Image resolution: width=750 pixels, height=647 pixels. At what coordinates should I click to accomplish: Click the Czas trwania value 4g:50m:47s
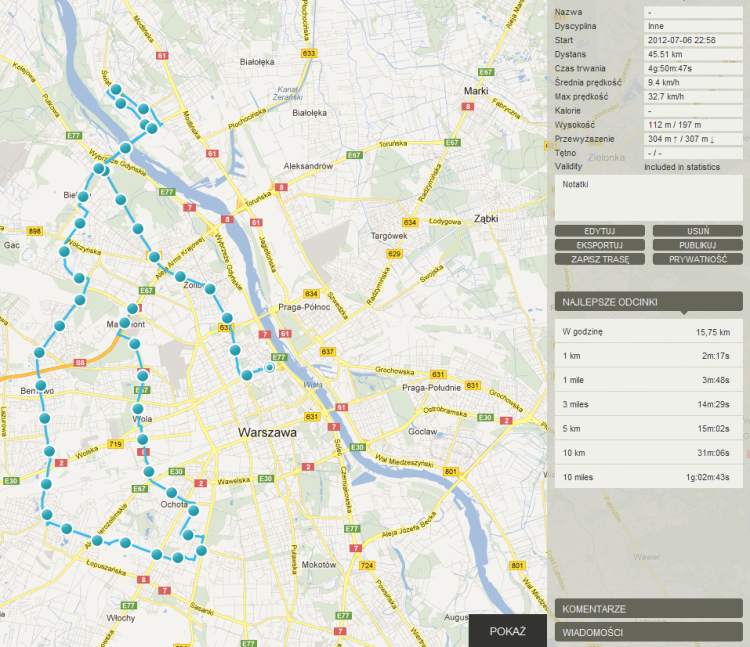tap(693, 68)
